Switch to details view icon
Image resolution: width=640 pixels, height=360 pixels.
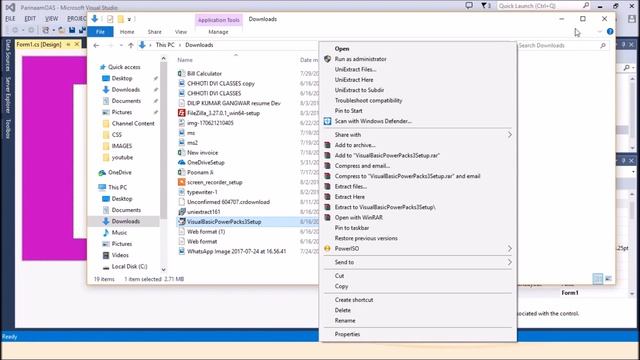click(597, 278)
